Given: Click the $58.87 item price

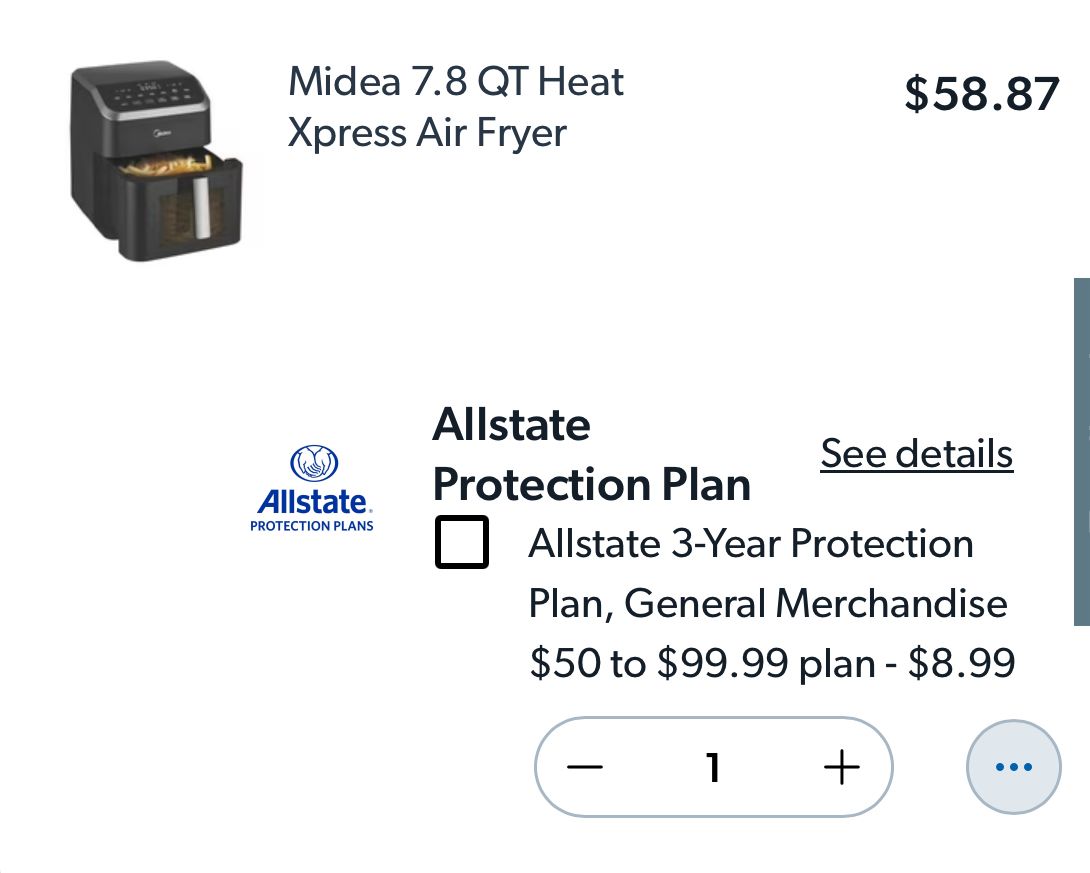Looking at the screenshot, I should [x=981, y=94].
